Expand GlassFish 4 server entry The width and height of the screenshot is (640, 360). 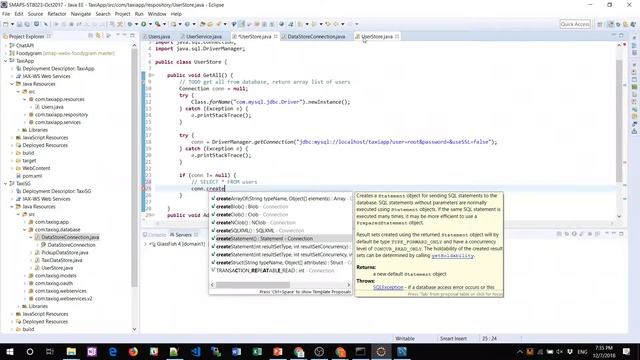coord(145,244)
